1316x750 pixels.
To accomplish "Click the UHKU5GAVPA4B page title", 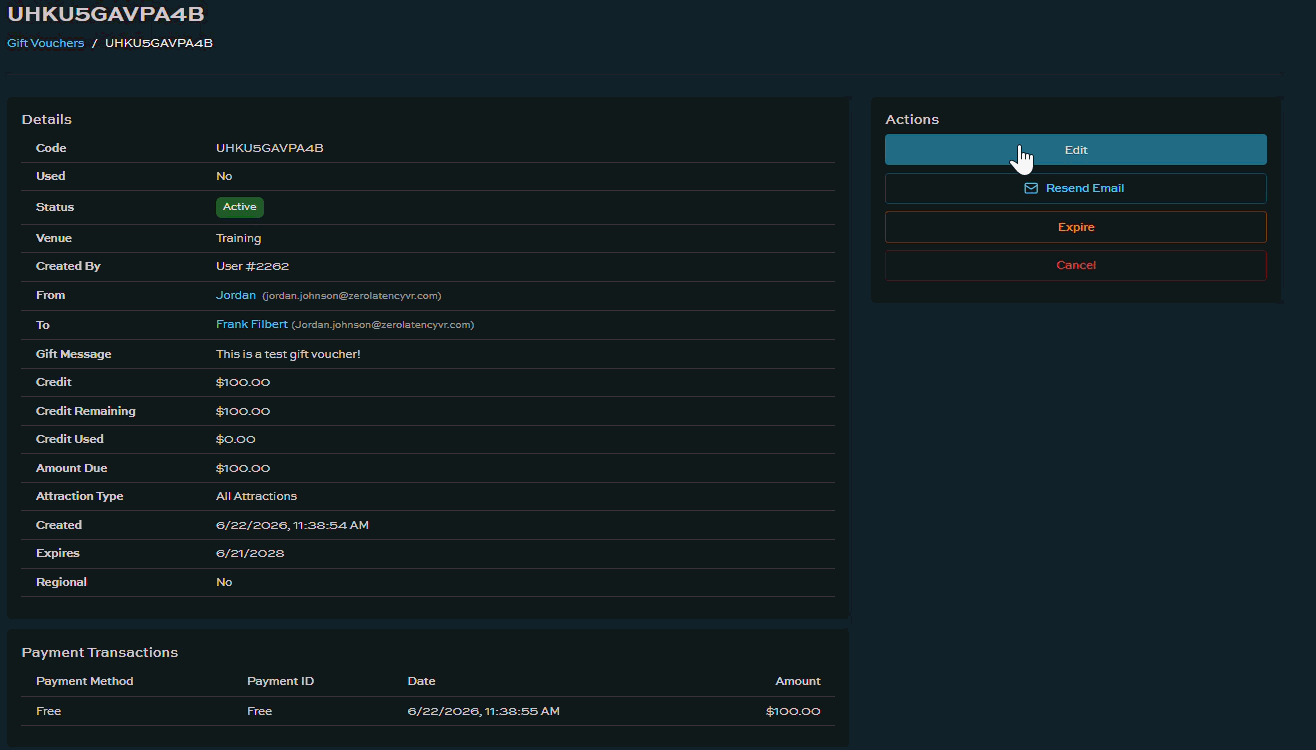I will tap(107, 14).
